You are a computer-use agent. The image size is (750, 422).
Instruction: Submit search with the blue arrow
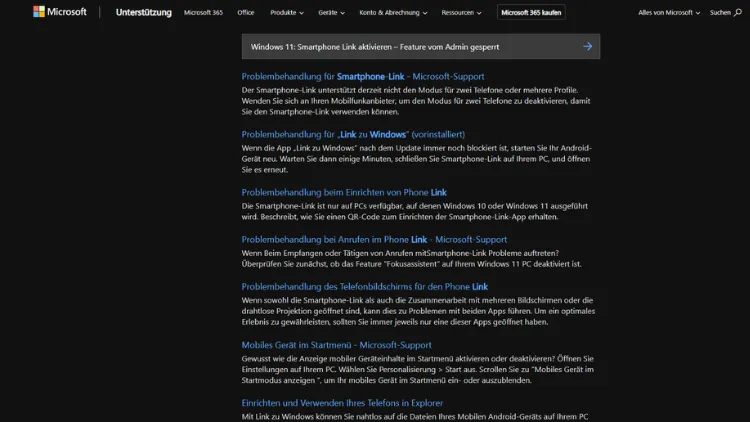[x=587, y=46]
